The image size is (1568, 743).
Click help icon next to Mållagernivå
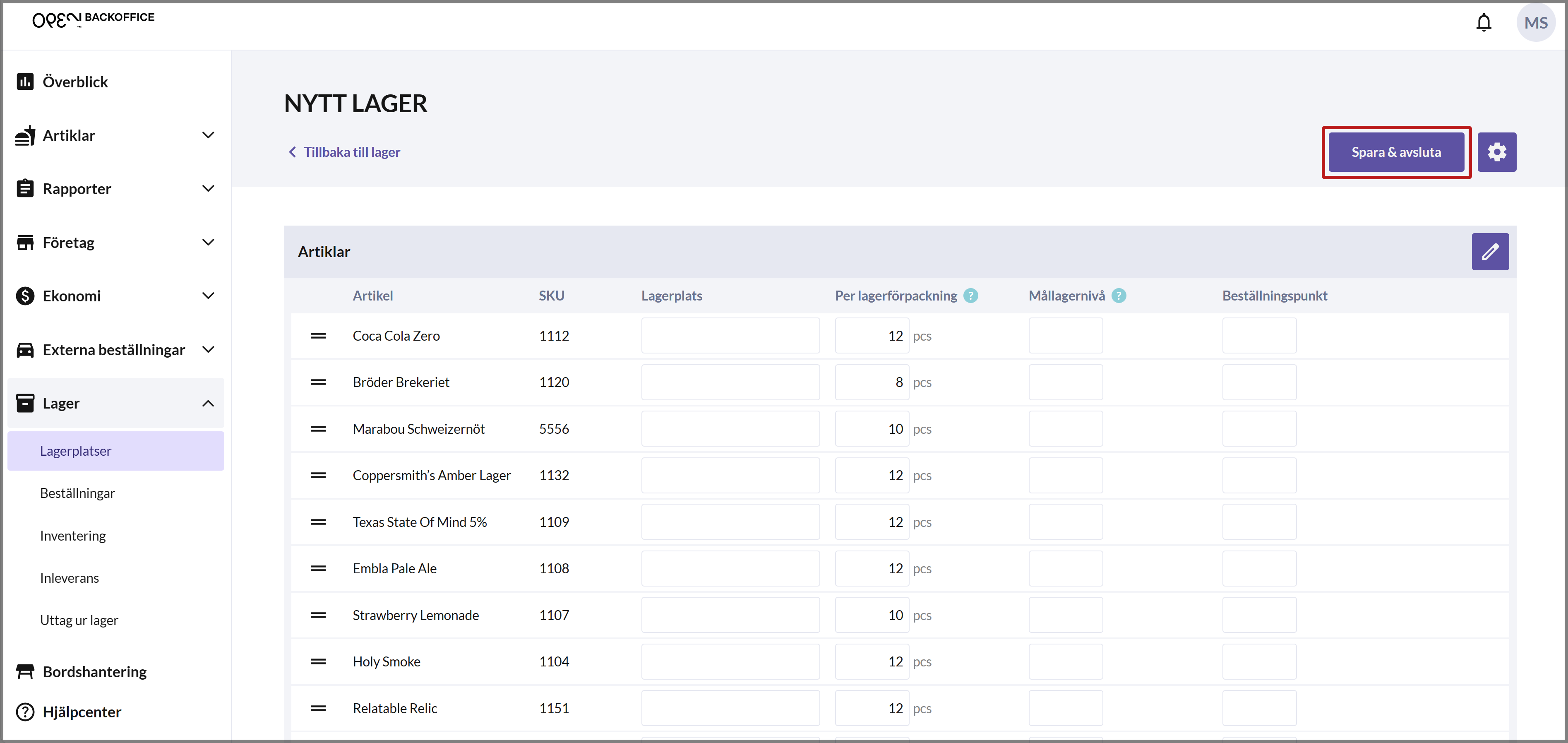1118,296
